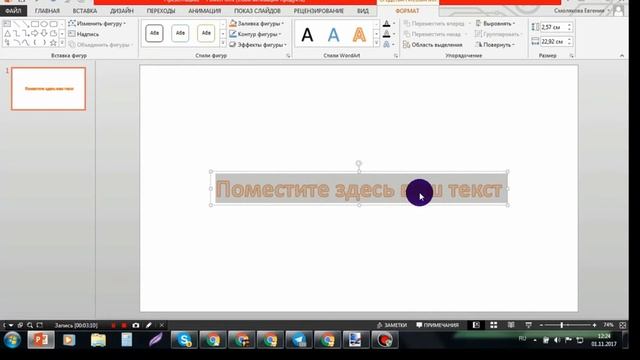This screenshot has width=640, height=360.
Task: Switch to slide sorter view
Action: pos(493,325)
